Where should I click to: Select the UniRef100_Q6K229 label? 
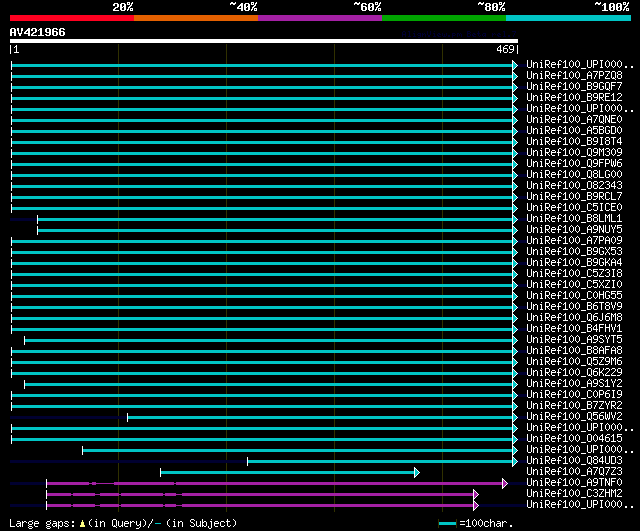[x=574, y=373]
